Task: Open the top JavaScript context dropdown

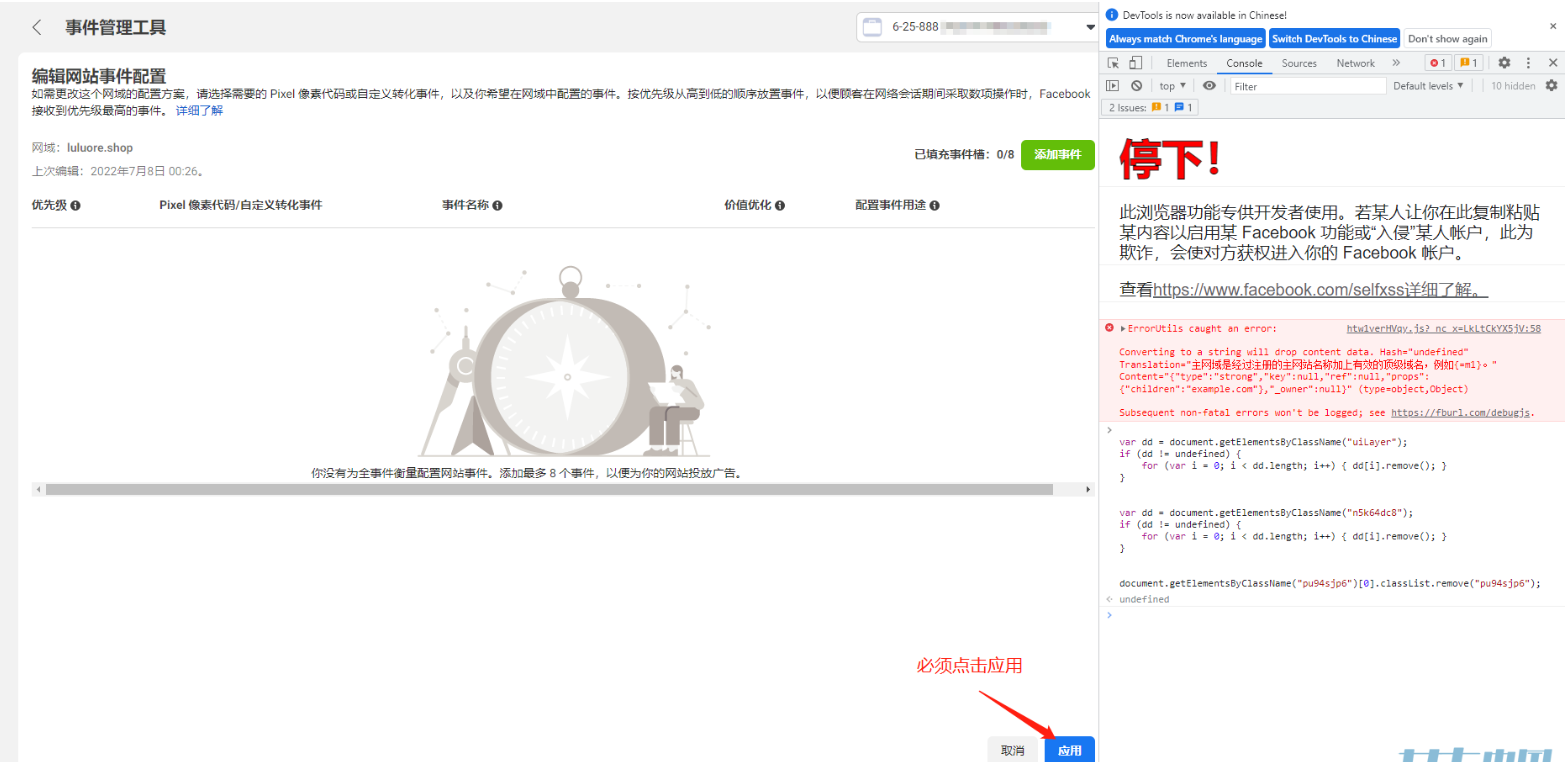Action: coord(1172,86)
